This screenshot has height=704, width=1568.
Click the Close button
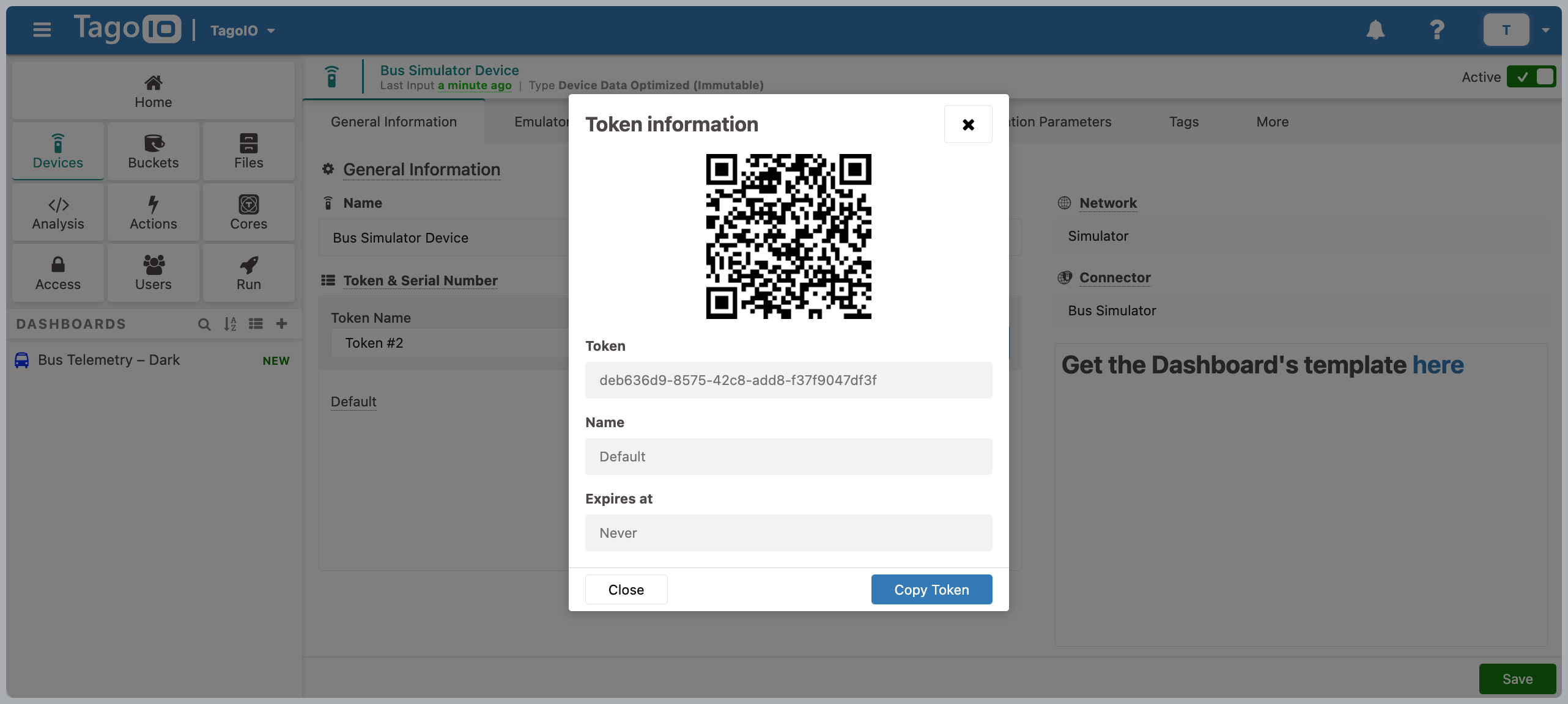(x=626, y=590)
